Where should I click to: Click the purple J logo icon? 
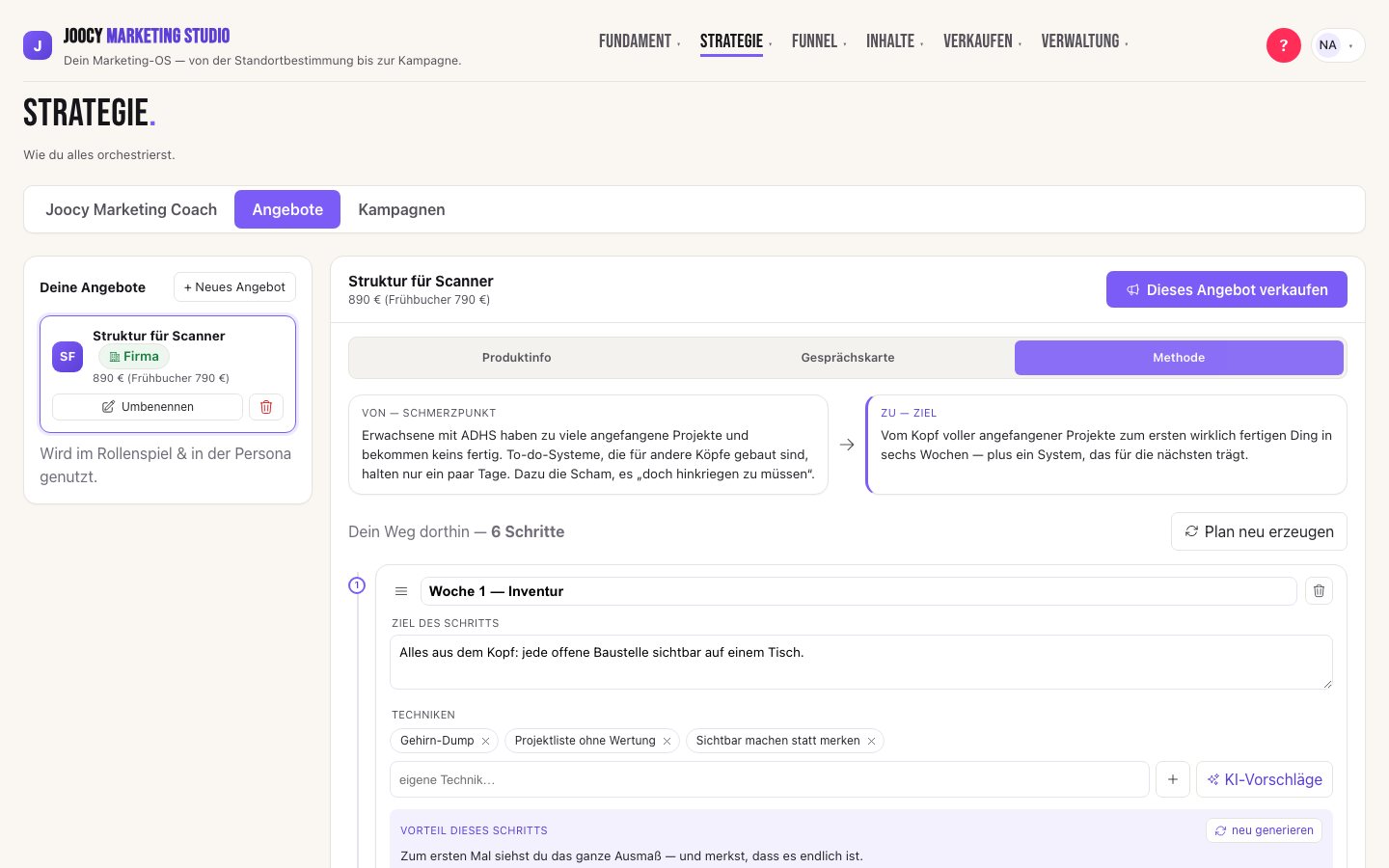38,45
